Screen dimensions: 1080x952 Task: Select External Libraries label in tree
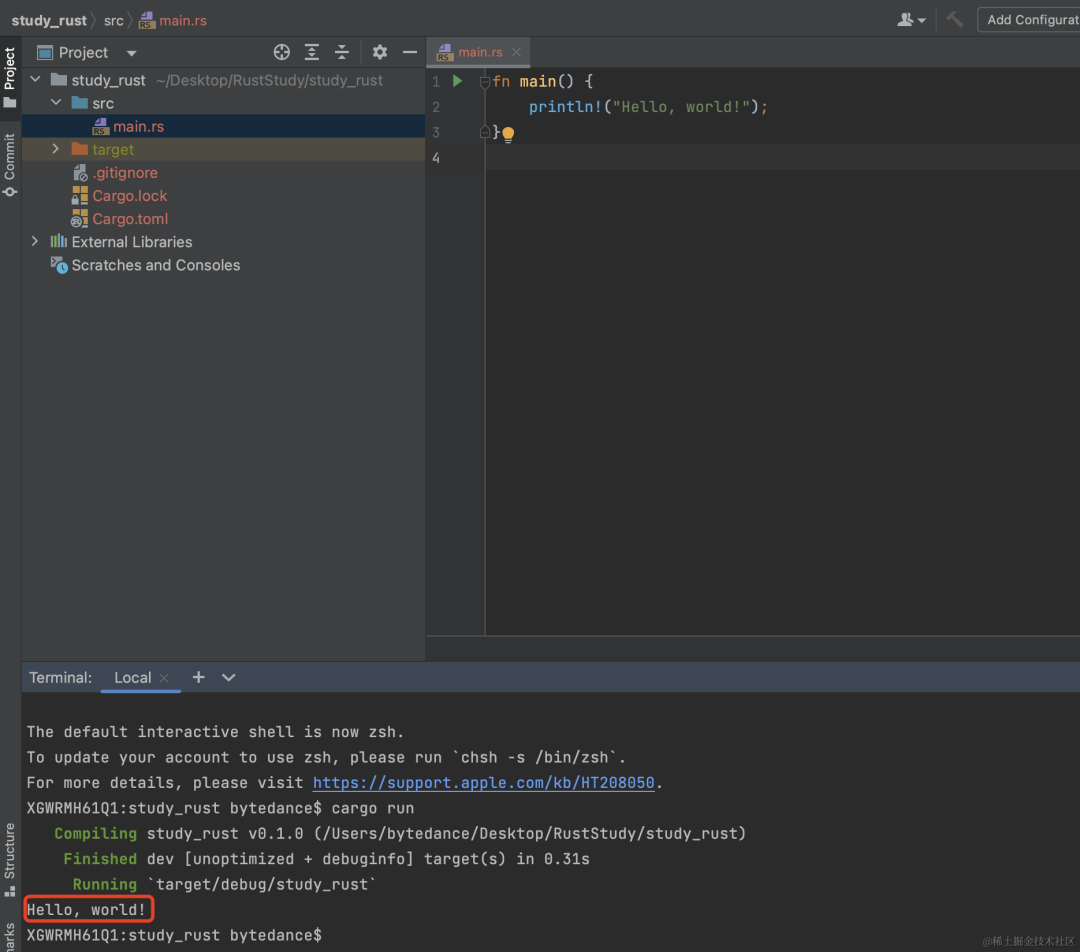click(x=132, y=242)
